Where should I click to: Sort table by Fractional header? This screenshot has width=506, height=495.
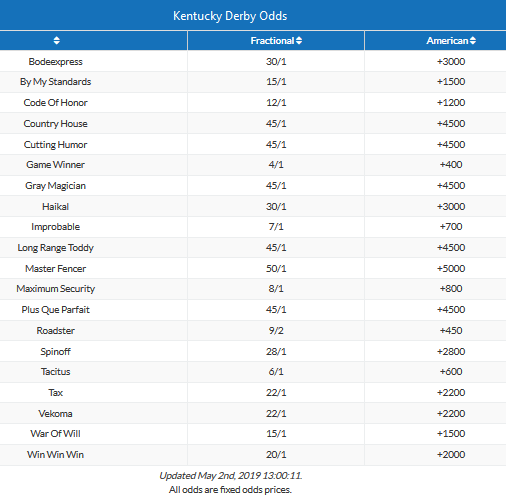click(272, 41)
